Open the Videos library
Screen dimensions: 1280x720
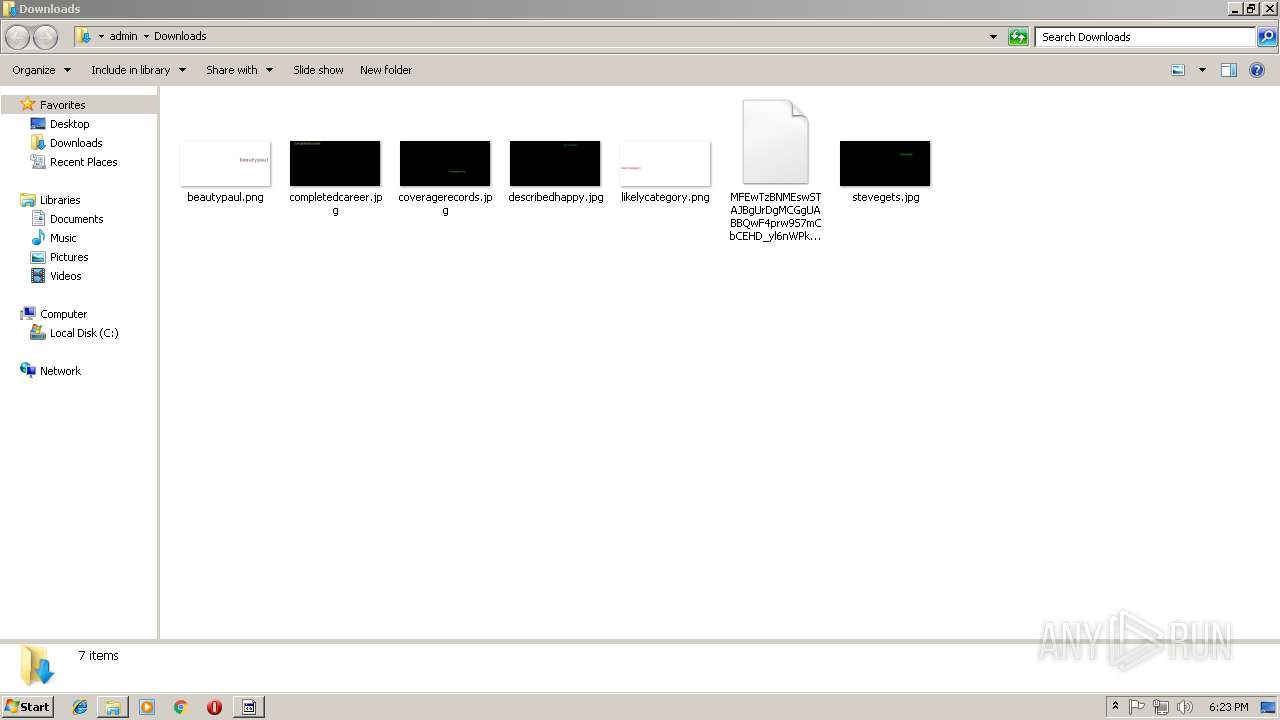point(65,276)
